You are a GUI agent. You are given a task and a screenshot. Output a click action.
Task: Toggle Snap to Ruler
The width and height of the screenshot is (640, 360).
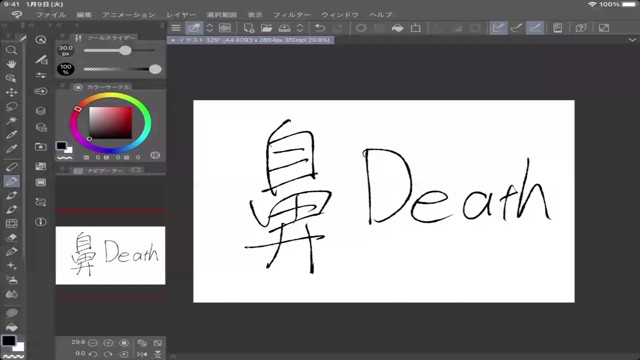click(x=498, y=28)
